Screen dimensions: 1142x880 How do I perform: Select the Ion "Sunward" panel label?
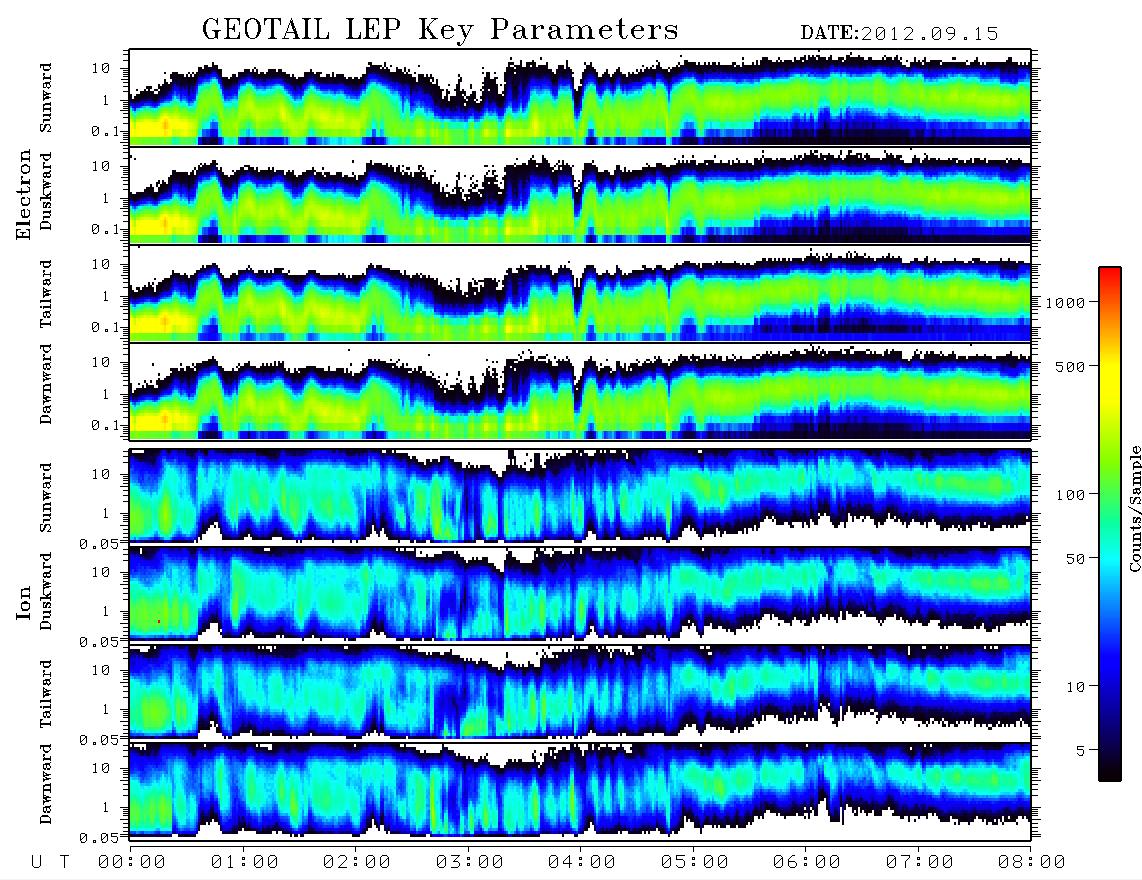tap(46, 497)
